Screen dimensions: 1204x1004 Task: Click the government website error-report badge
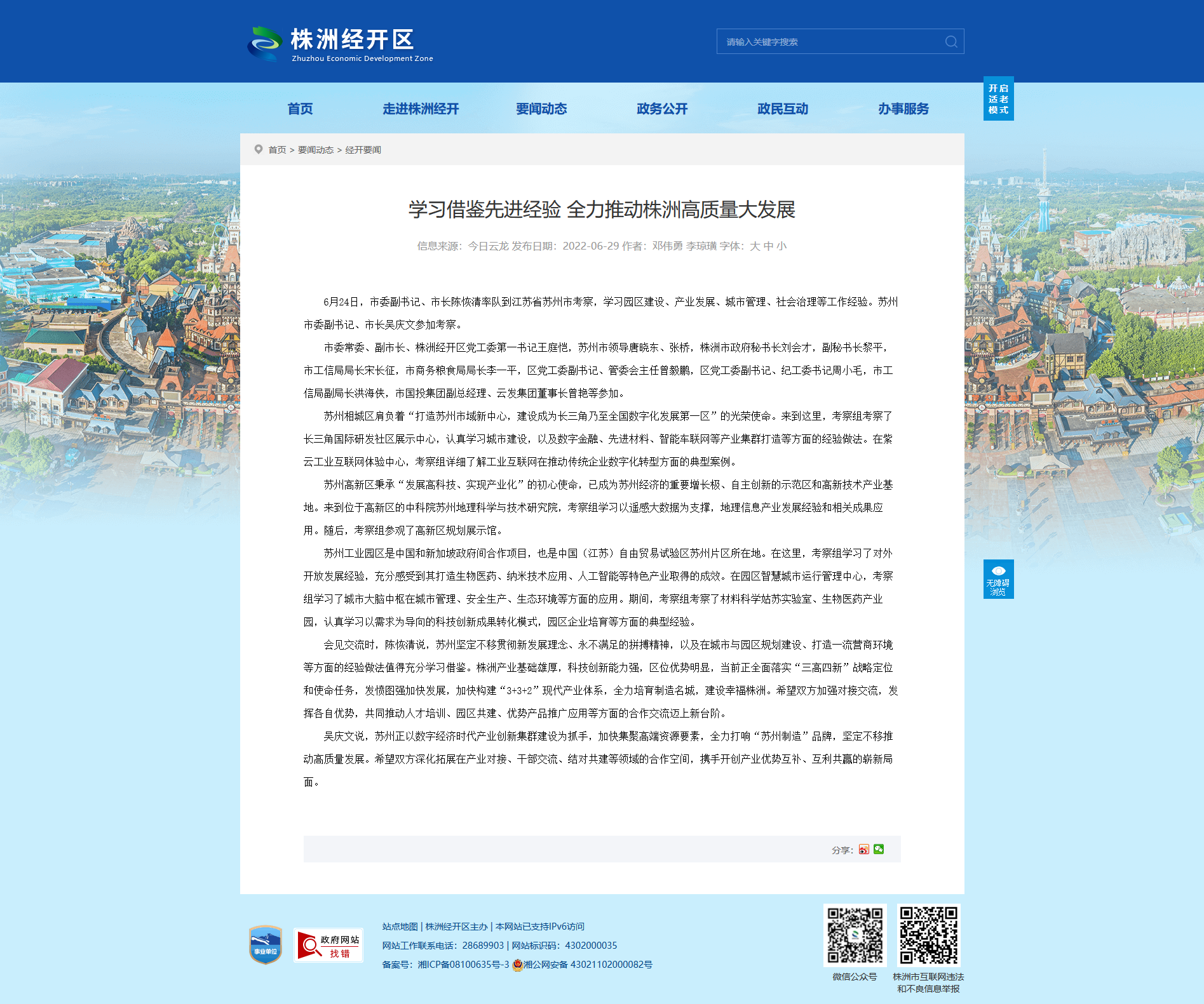[328, 945]
